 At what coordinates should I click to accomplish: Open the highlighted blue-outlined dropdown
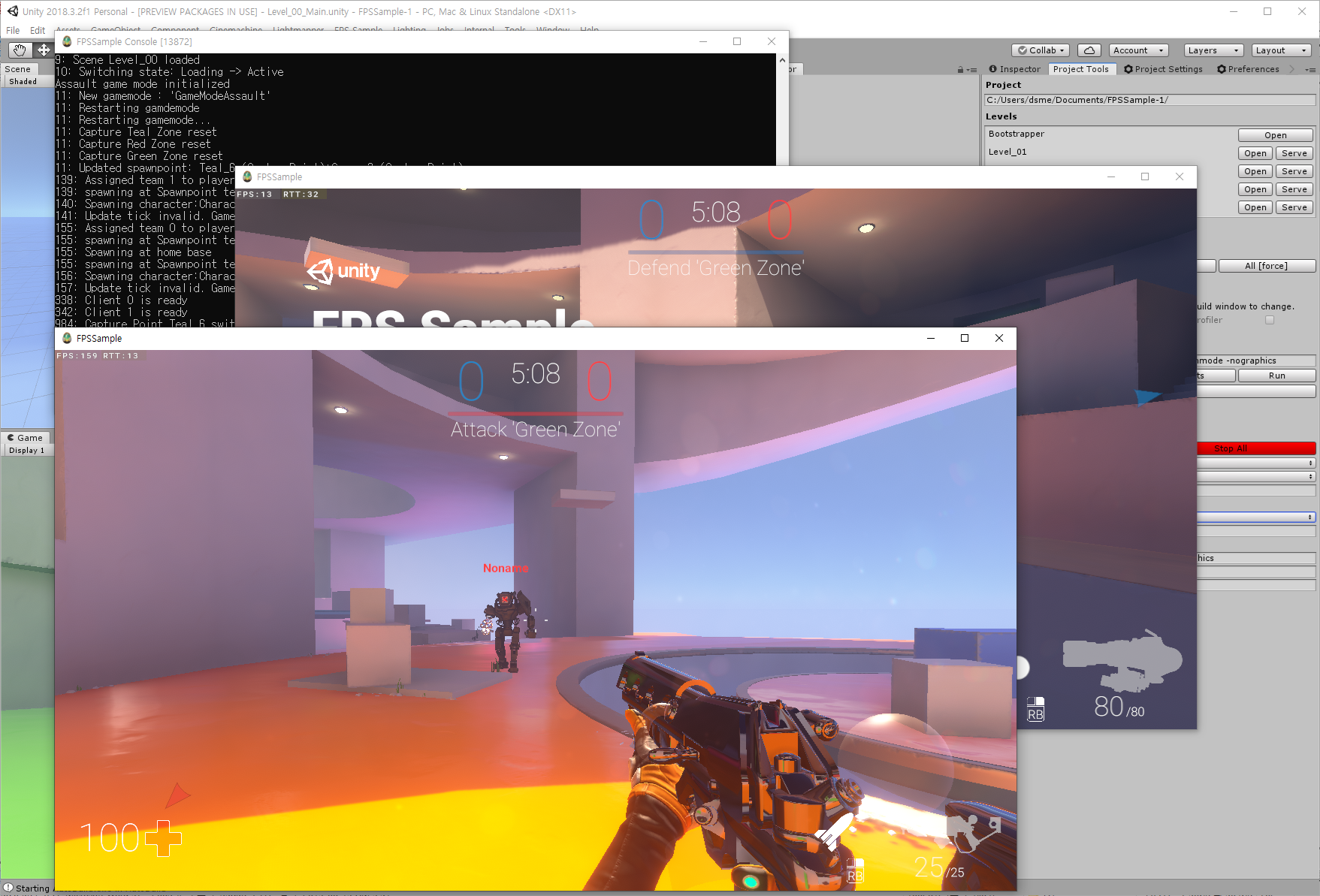(x=1256, y=517)
